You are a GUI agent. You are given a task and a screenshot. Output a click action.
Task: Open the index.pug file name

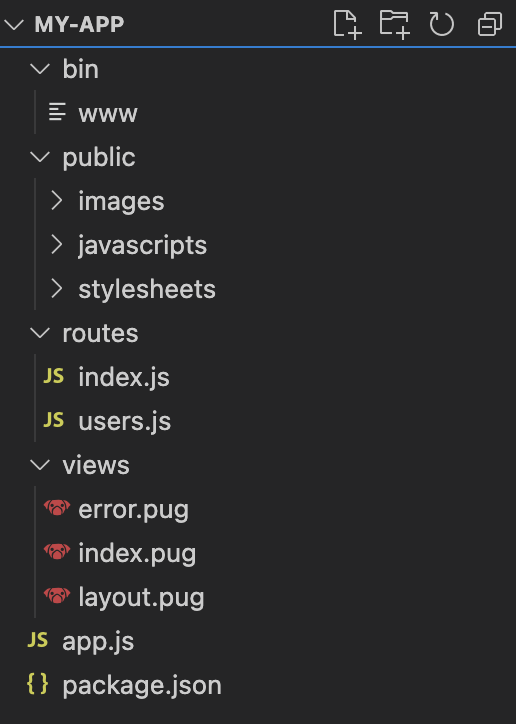(138, 554)
